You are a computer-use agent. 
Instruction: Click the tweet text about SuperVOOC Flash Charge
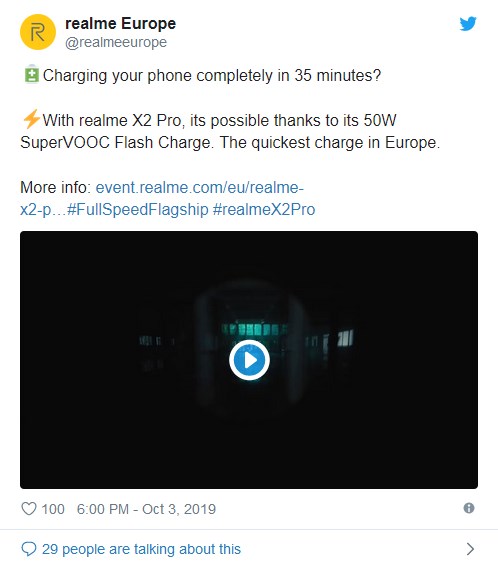[230, 131]
